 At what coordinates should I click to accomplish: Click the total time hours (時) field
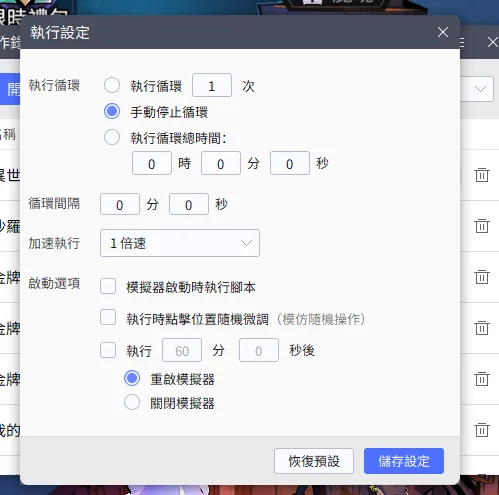152,163
